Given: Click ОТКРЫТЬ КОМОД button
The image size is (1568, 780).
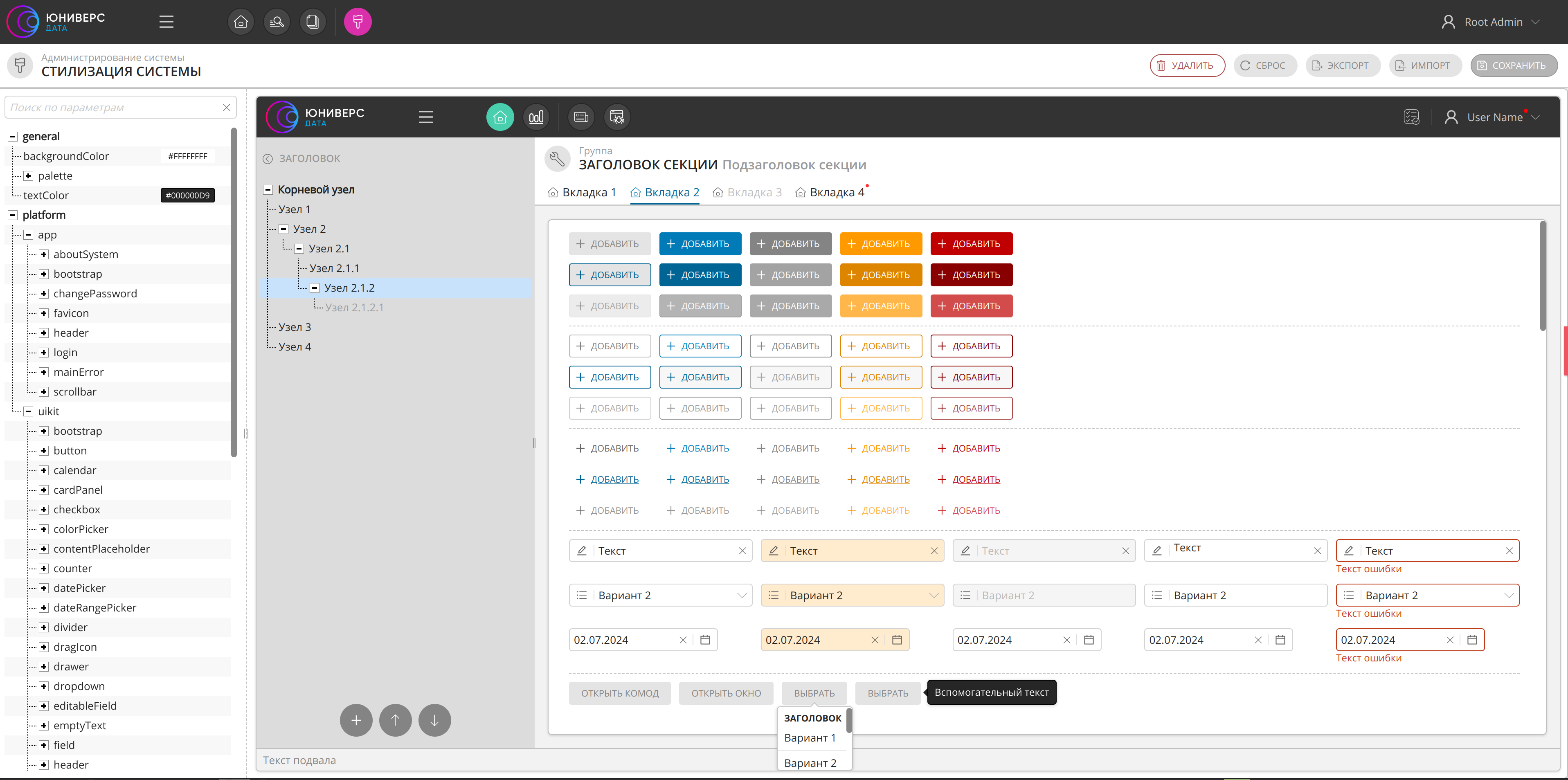Looking at the screenshot, I should pos(620,694).
